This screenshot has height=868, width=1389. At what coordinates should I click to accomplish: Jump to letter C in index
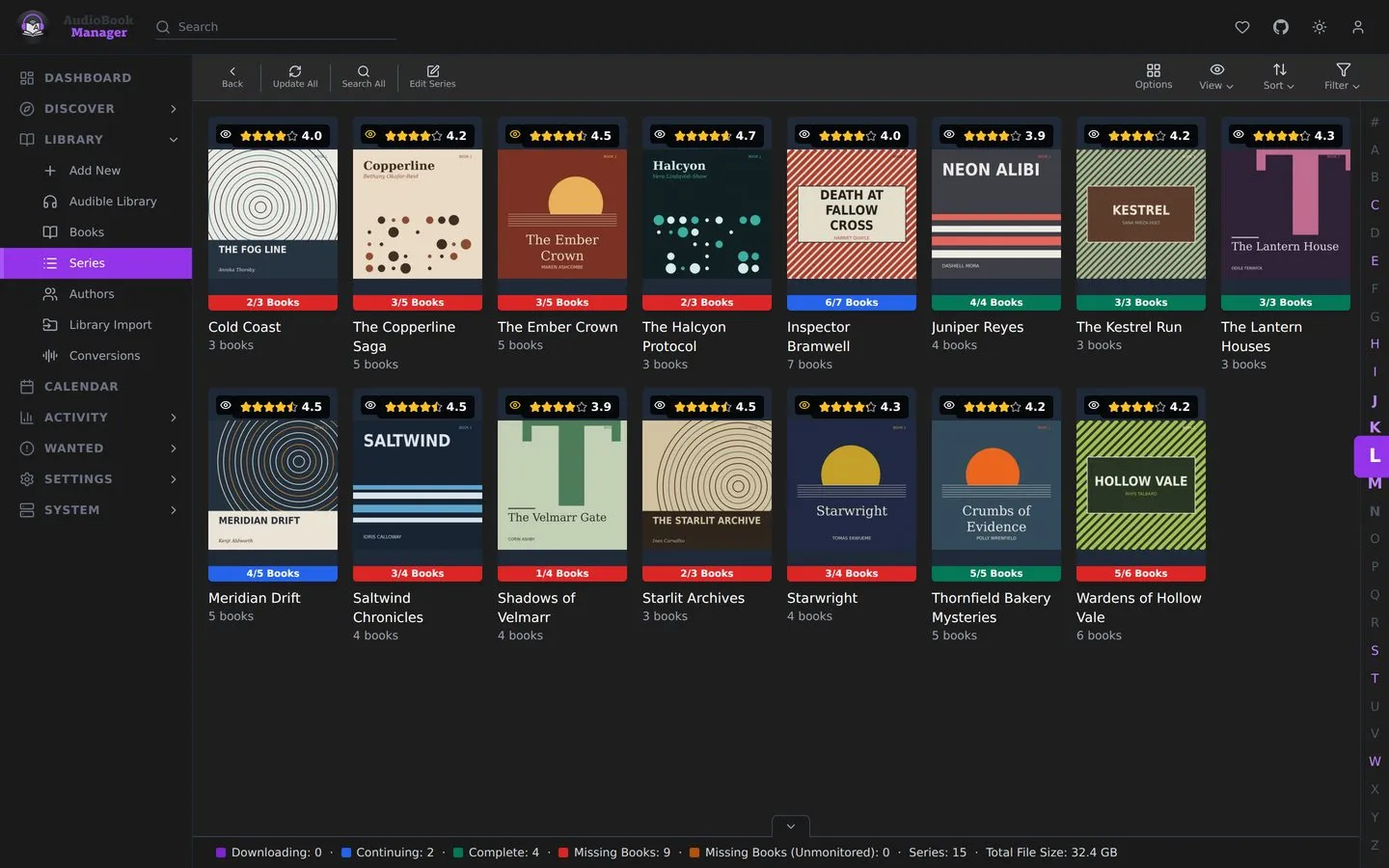point(1375,204)
